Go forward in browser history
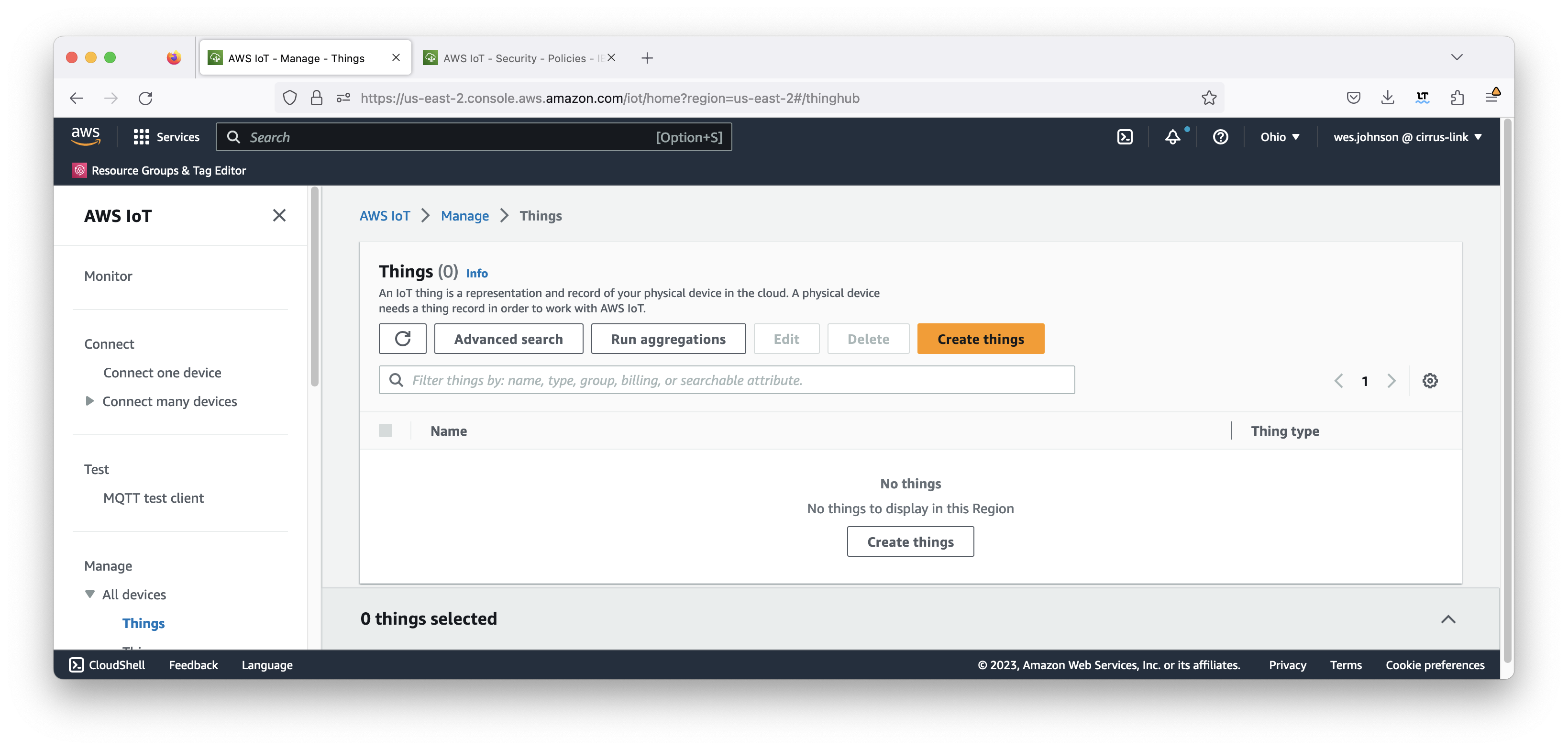 tap(111, 98)
